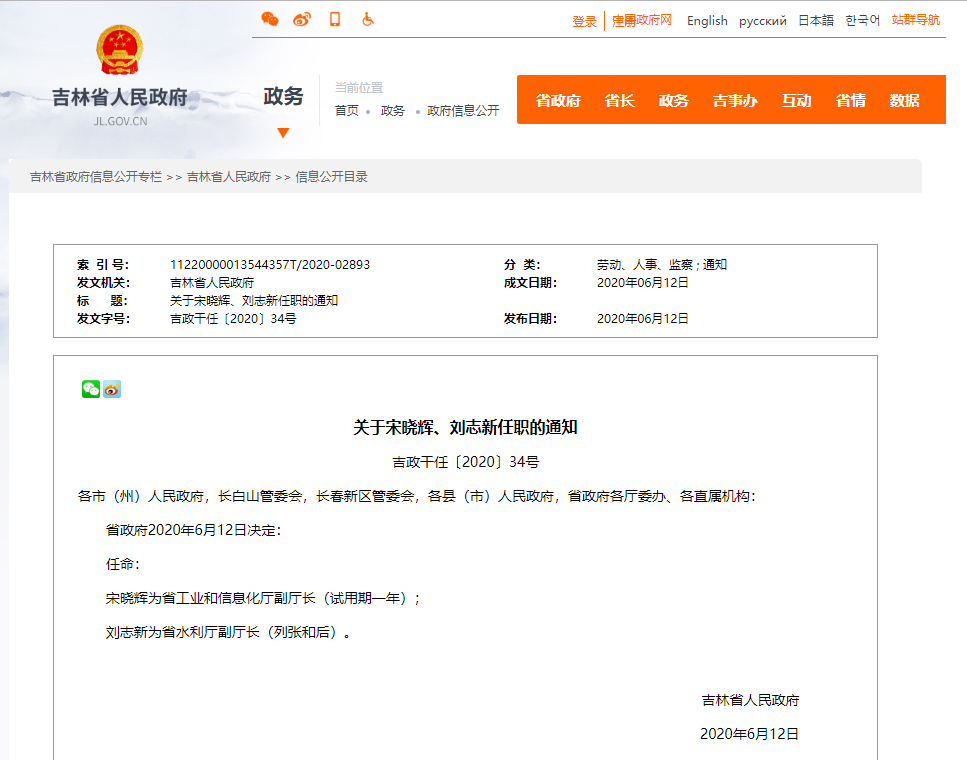Switch site language to English
Viewport: 967px width, 760px height.
pyautogui.click(x=707, y=21)
